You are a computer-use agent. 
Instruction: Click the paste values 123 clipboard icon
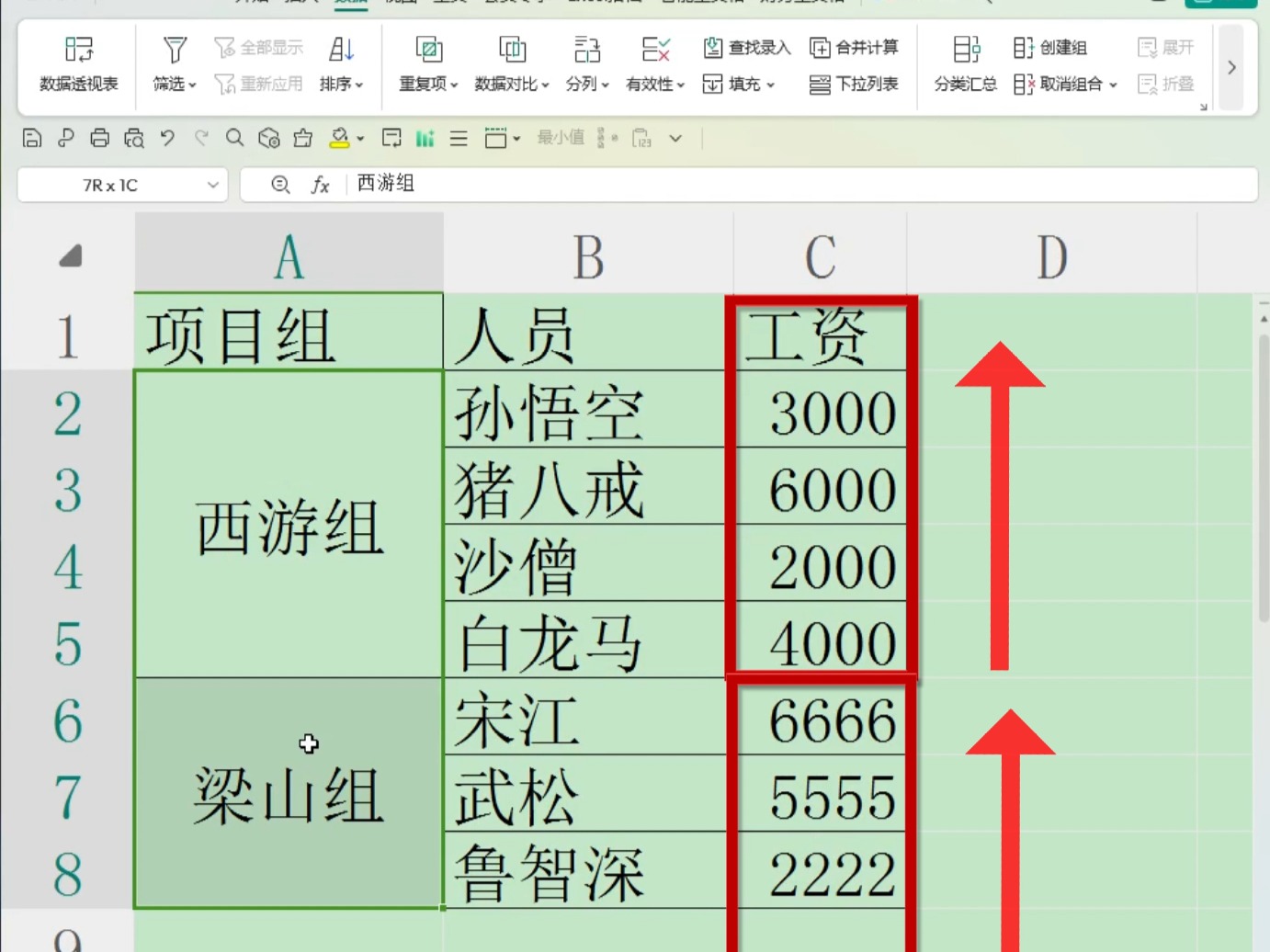tap(641, 138)
